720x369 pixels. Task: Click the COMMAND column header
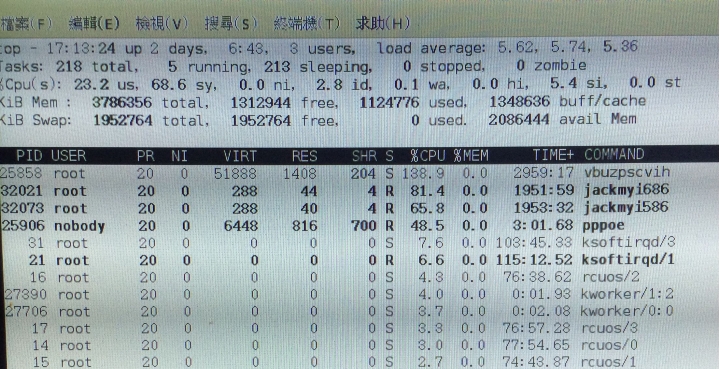(x=614, y=154)
